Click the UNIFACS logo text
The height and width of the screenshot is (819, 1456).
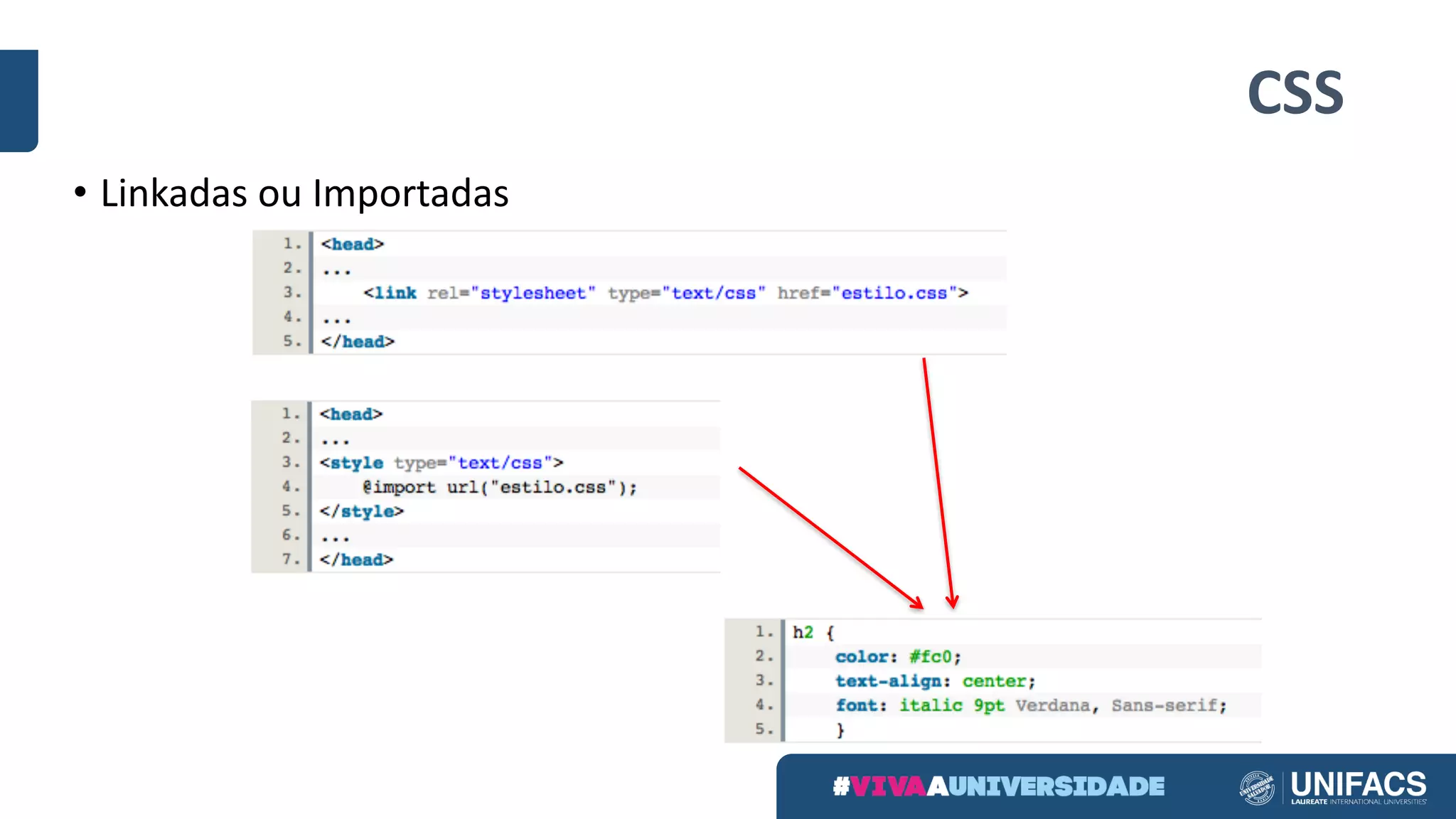[1359, 784]
